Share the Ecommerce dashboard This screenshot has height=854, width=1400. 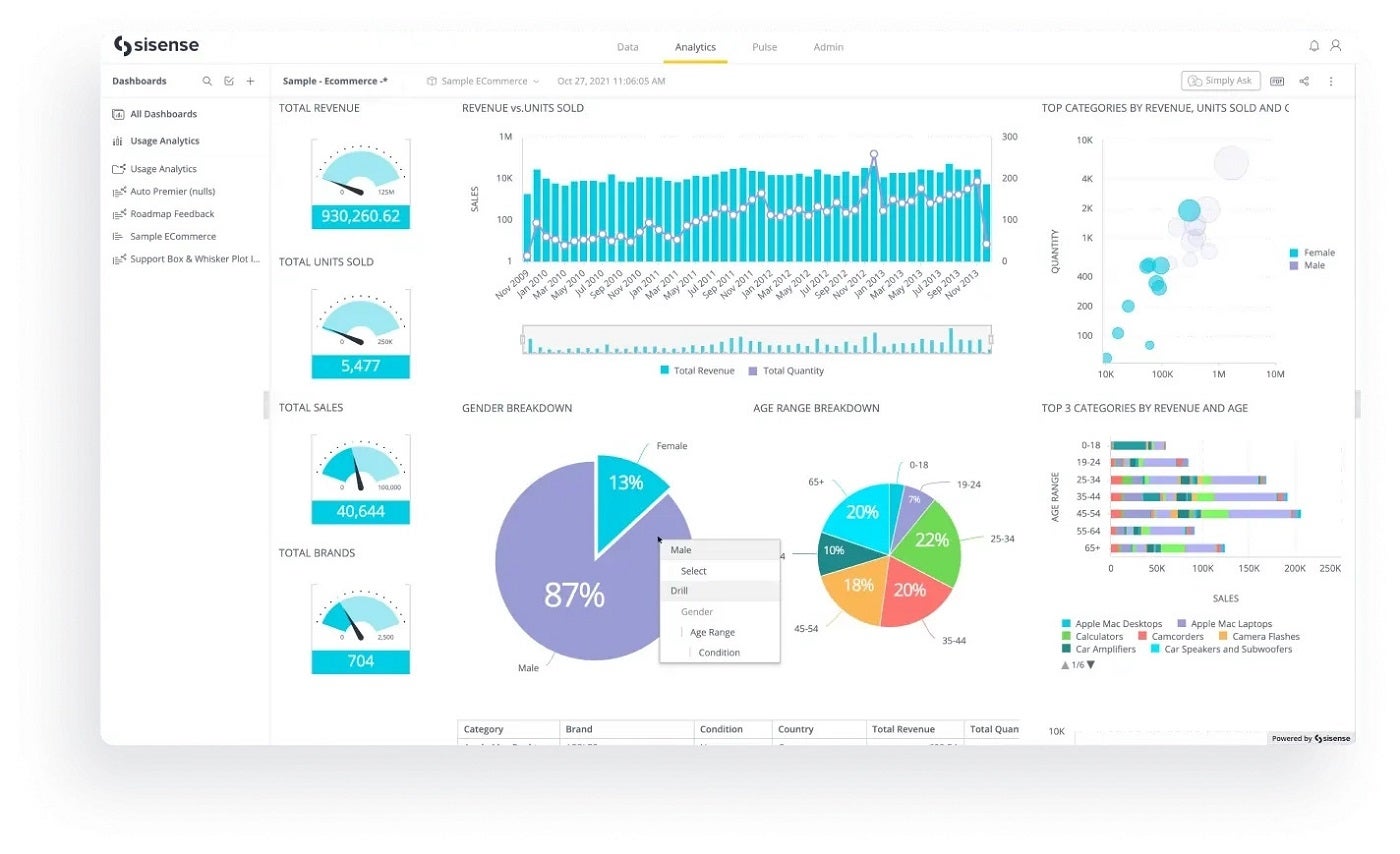point(1304,81)
